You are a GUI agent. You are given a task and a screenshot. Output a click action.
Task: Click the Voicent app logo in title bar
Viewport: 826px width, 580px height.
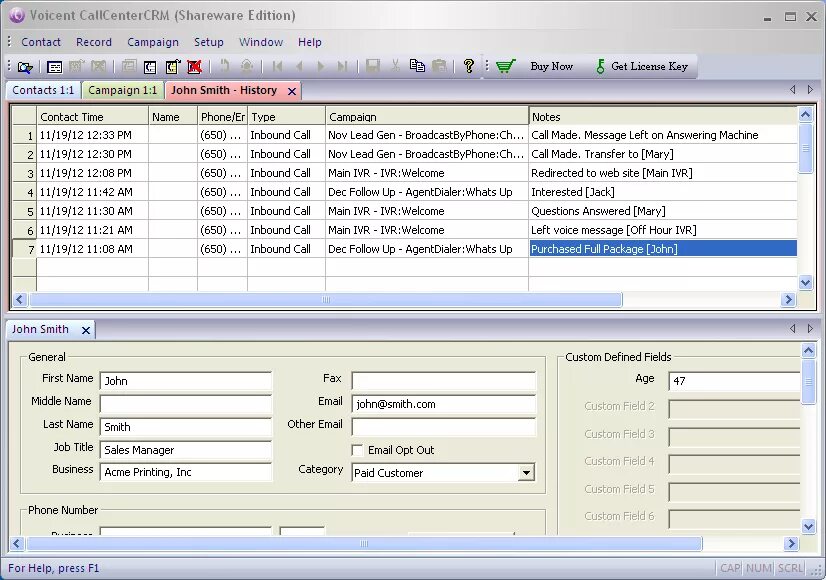(16, 16)
